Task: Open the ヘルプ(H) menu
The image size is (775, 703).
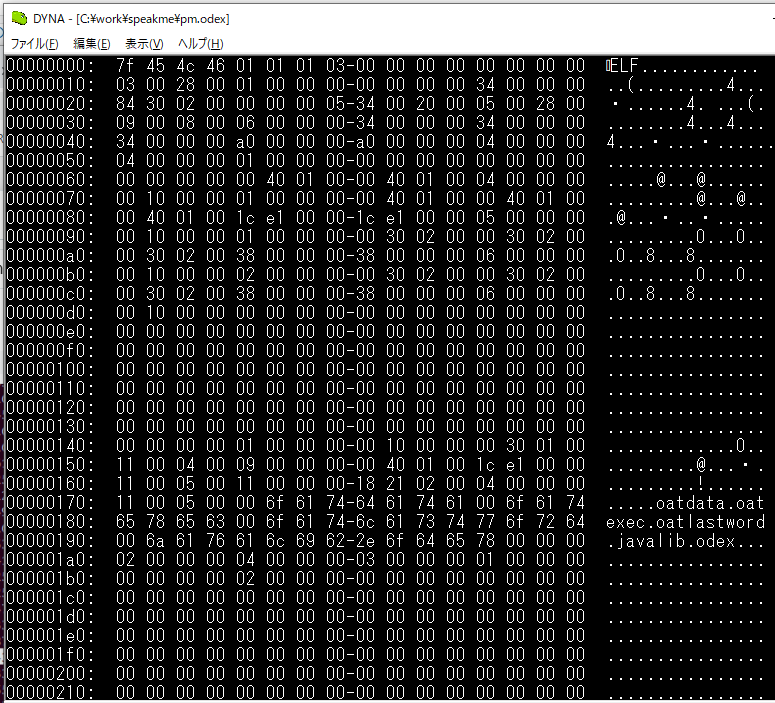Action: coord(201,44)
